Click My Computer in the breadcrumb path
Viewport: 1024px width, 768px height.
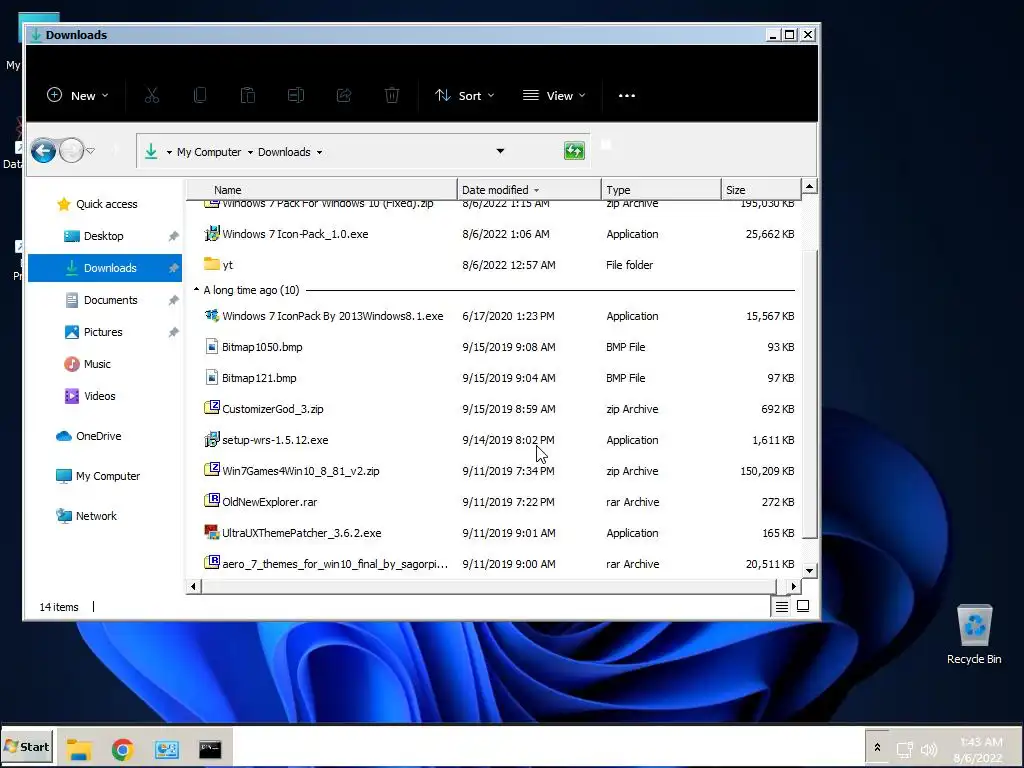pyautogui.click(x=209, y=152)
